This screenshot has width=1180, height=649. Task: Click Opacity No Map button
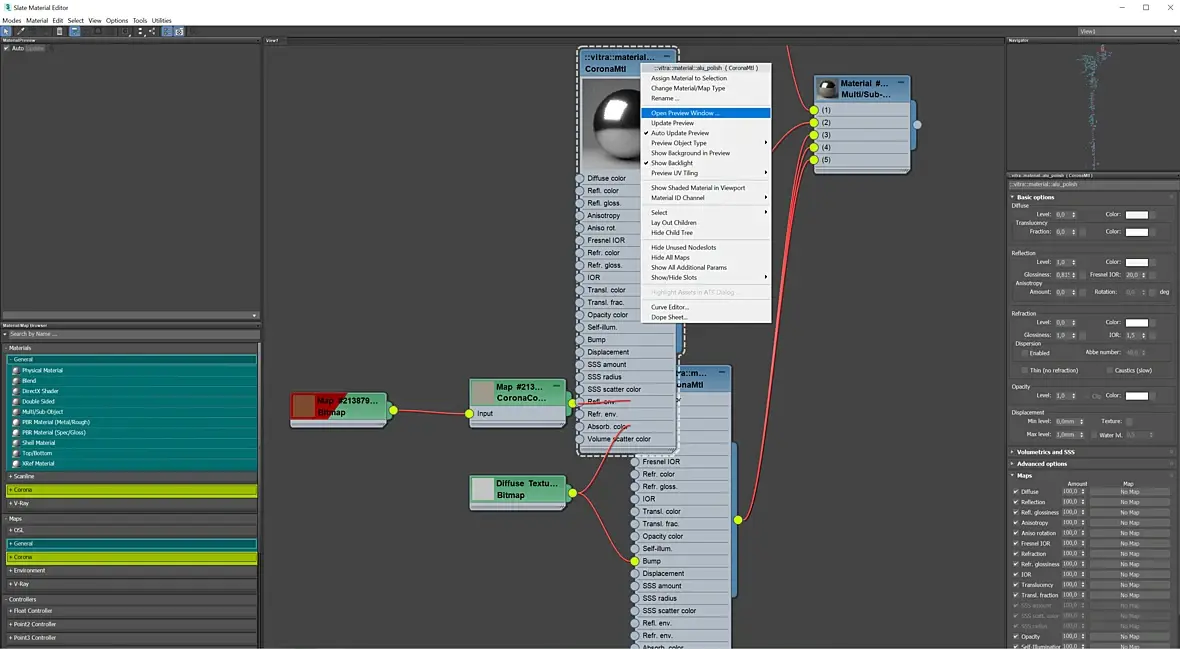pyautogui.click(x=1130, y=637)
